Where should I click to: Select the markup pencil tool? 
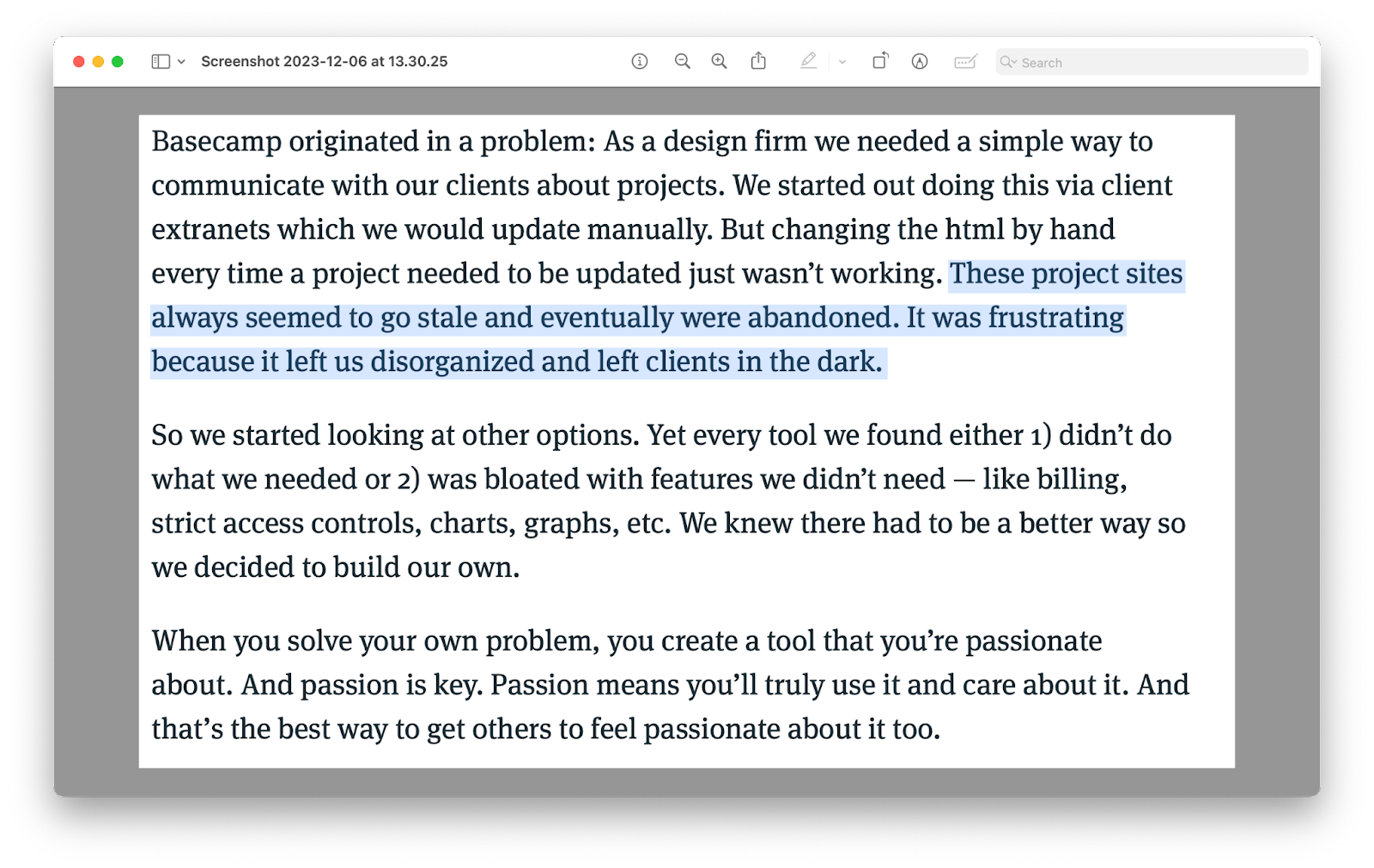coord(808,61)
